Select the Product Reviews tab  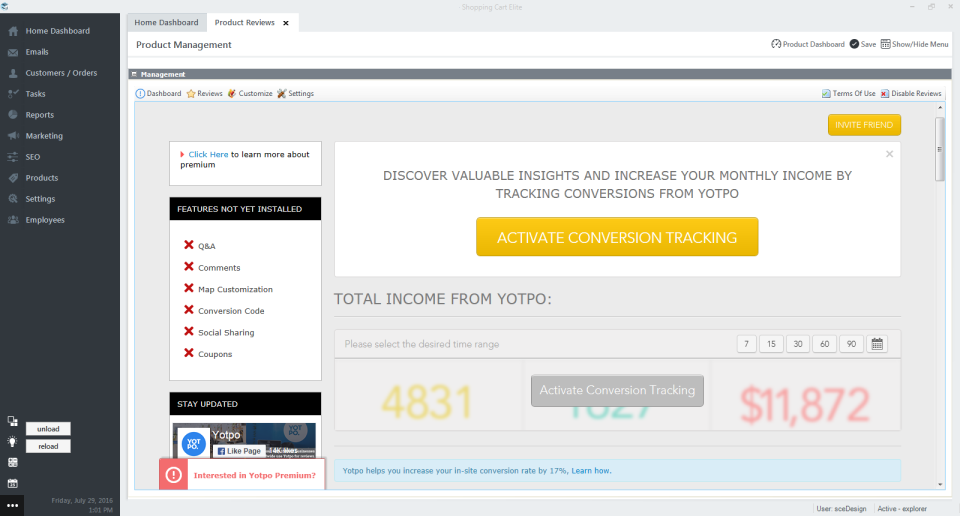coord(244,23)
